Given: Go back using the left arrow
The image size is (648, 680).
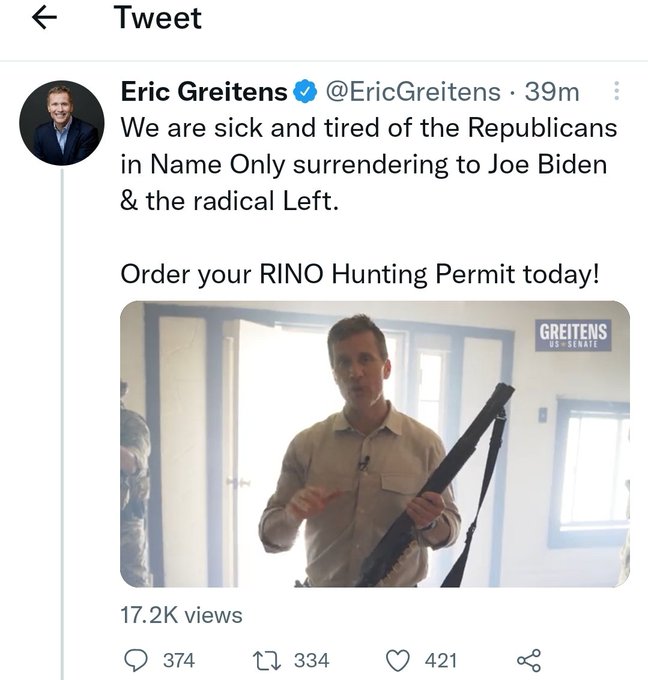Looking at the screenshot, I should (44, 19).
